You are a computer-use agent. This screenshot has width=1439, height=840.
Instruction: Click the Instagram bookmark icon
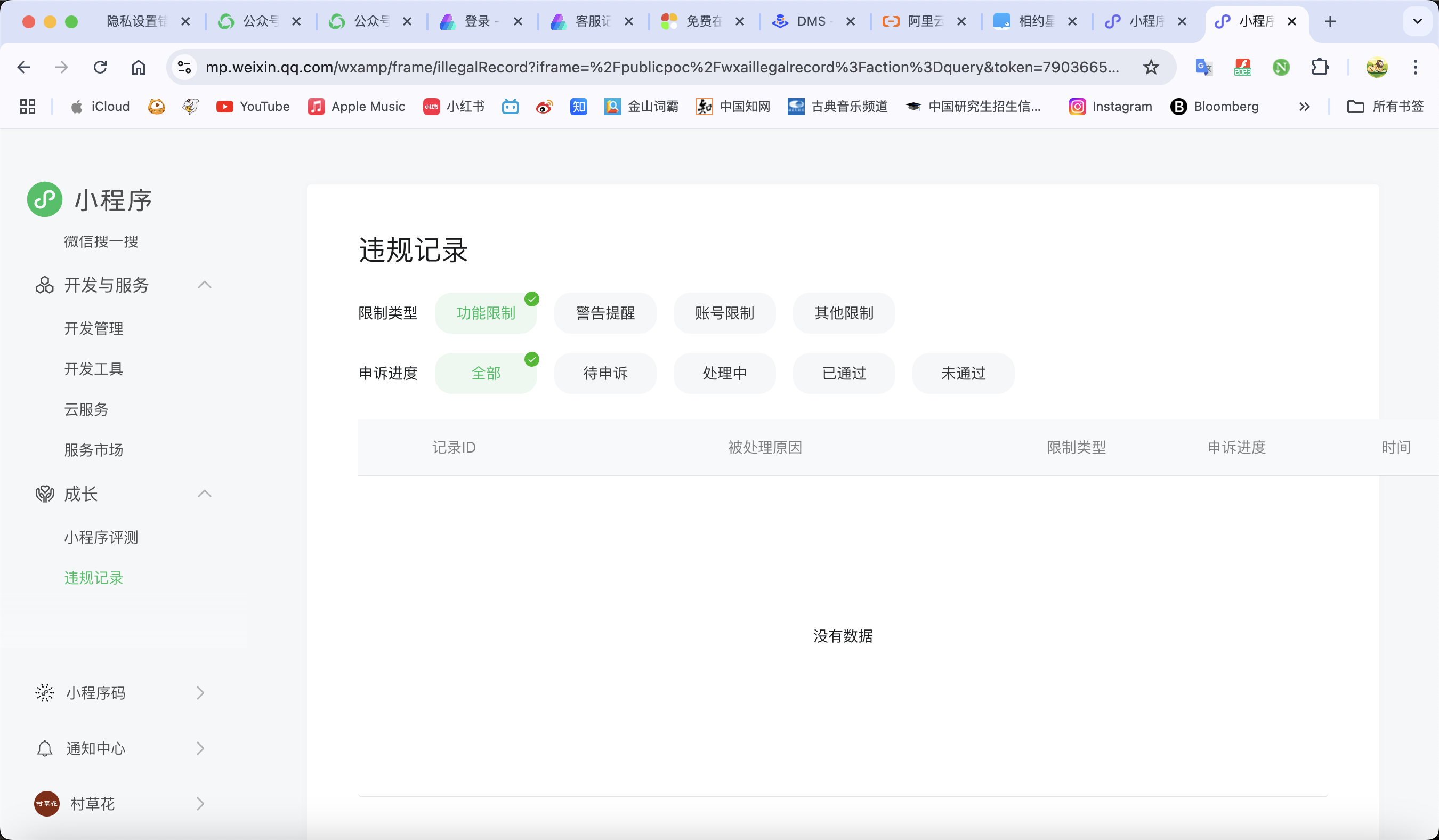pos(1077,107)
